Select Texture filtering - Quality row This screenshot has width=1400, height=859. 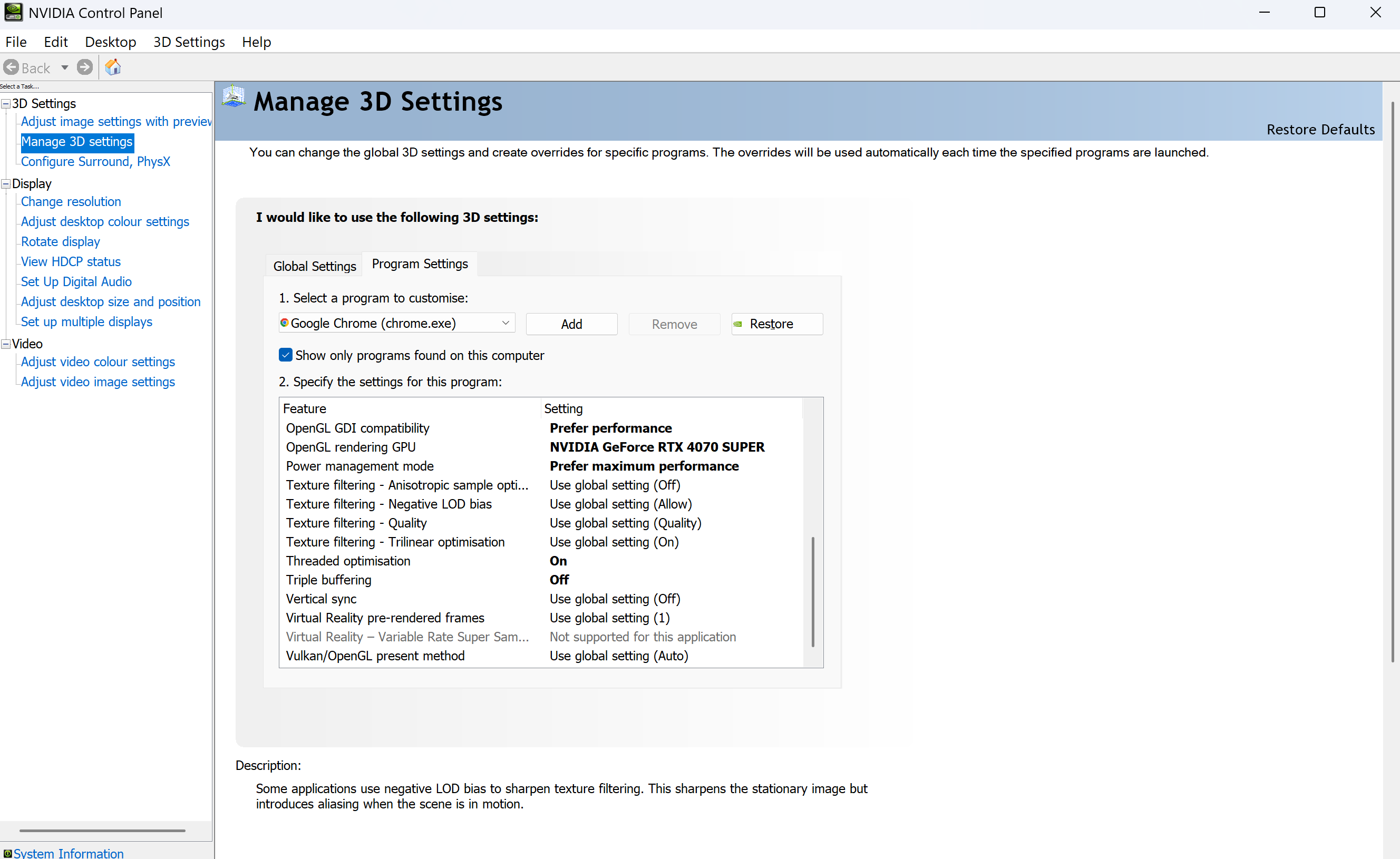[541, 523]
